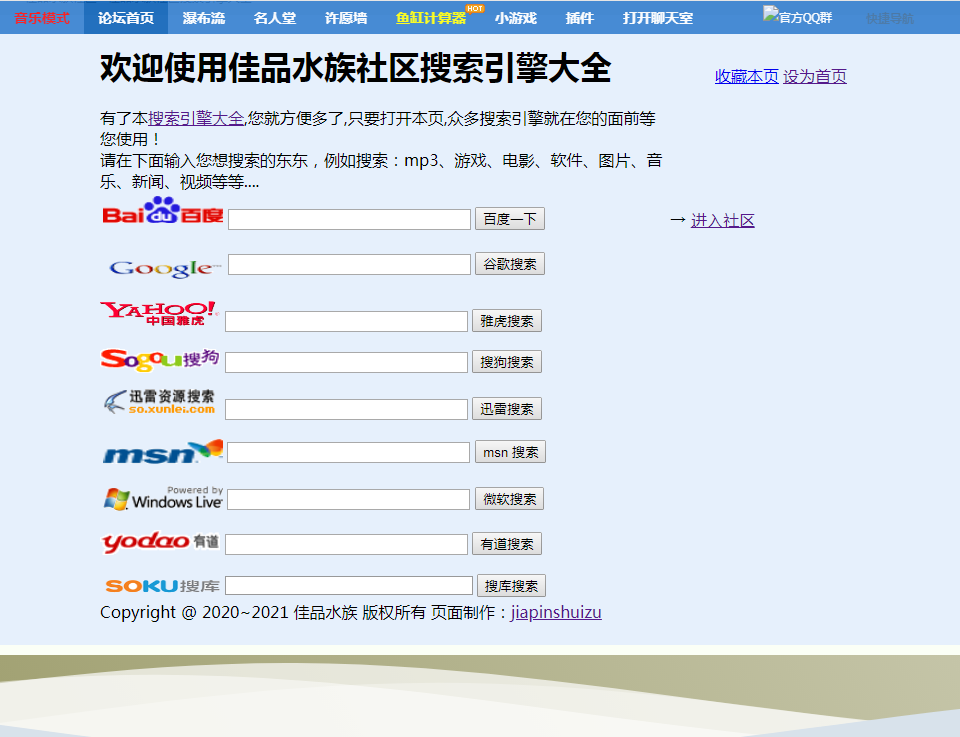Click the Google logo
Viewport: 960px width, 737px height.
click(164, 268)
